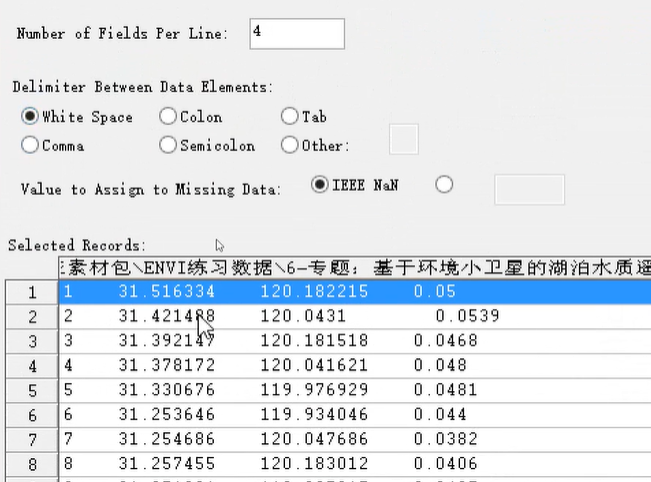
Task: Click the file path column header
Action: 355,268
